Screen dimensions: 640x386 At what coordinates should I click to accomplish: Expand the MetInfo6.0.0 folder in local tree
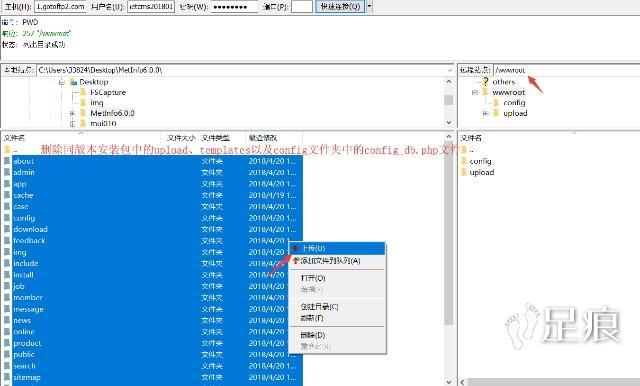[x=73, y=113]
